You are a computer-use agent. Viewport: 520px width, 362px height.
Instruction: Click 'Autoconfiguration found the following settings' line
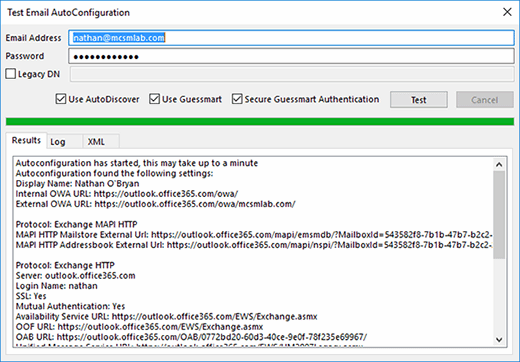coord(114,173)
